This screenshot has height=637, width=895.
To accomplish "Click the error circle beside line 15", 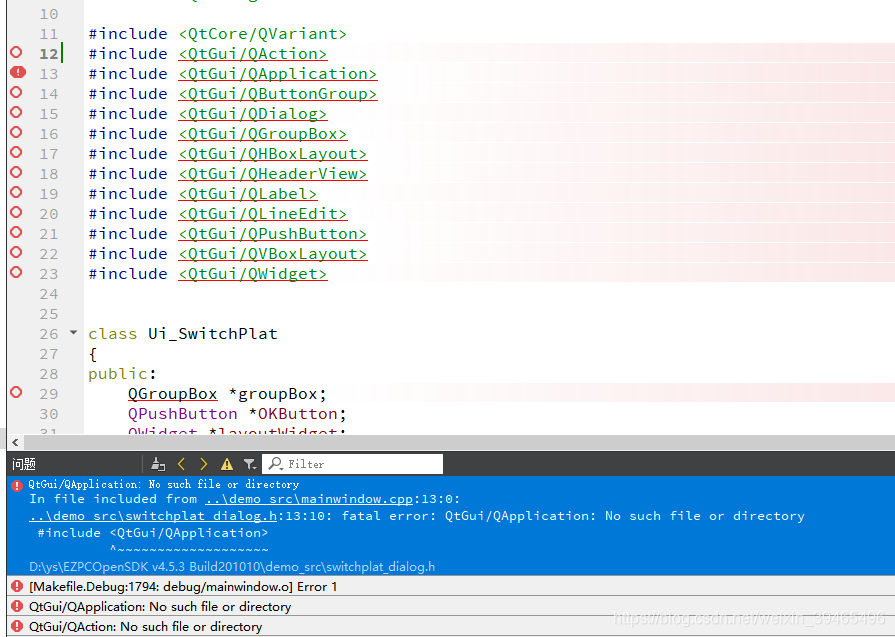I will point(17,112).
